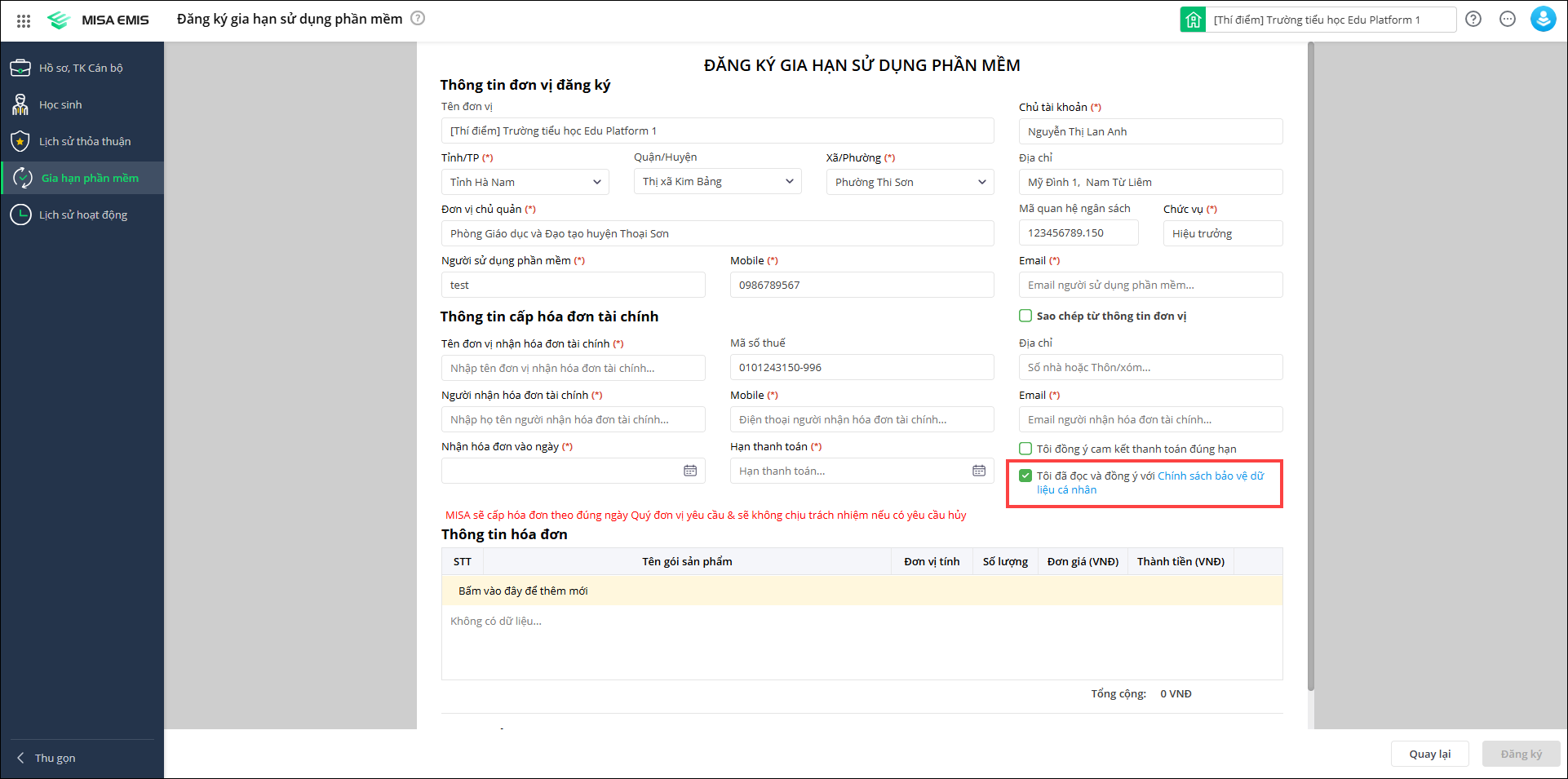Uncheck the personal data policy agreement checkbox

[x=1025, y=476]
